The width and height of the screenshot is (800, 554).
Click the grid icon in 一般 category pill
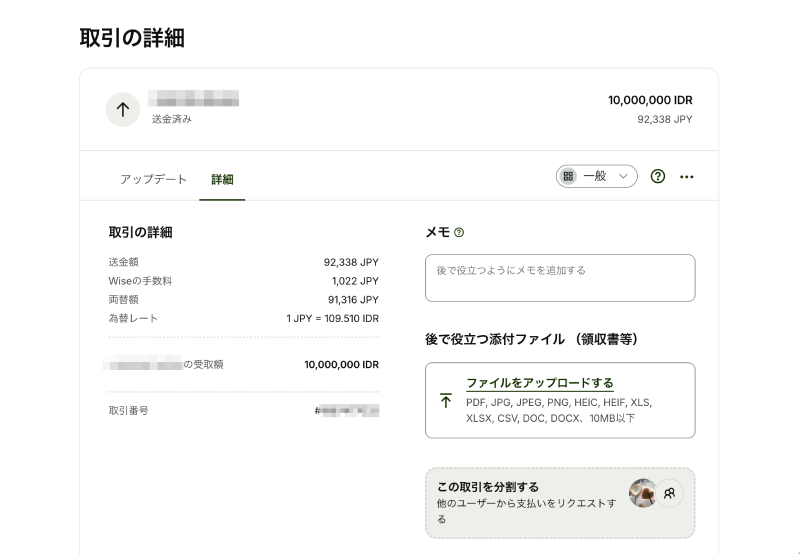tap(568, 177)
